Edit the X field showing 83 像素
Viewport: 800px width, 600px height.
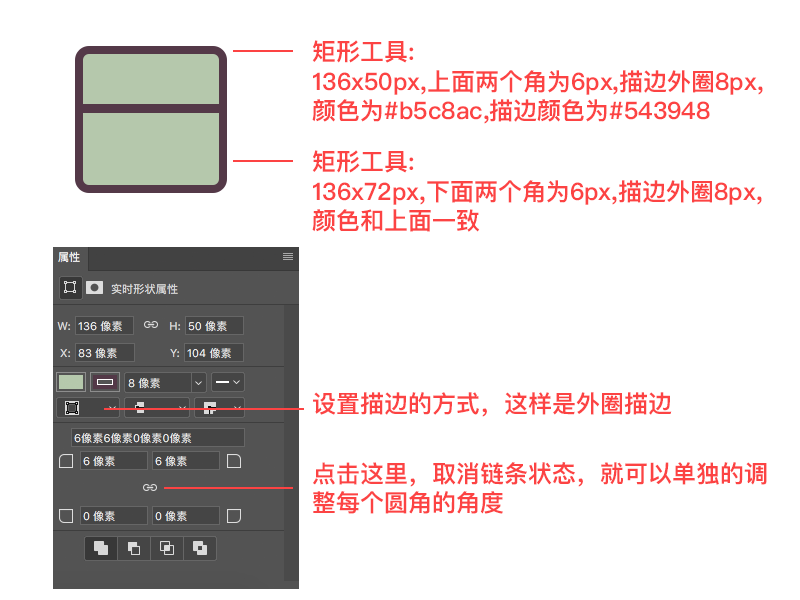click(105, 353)
